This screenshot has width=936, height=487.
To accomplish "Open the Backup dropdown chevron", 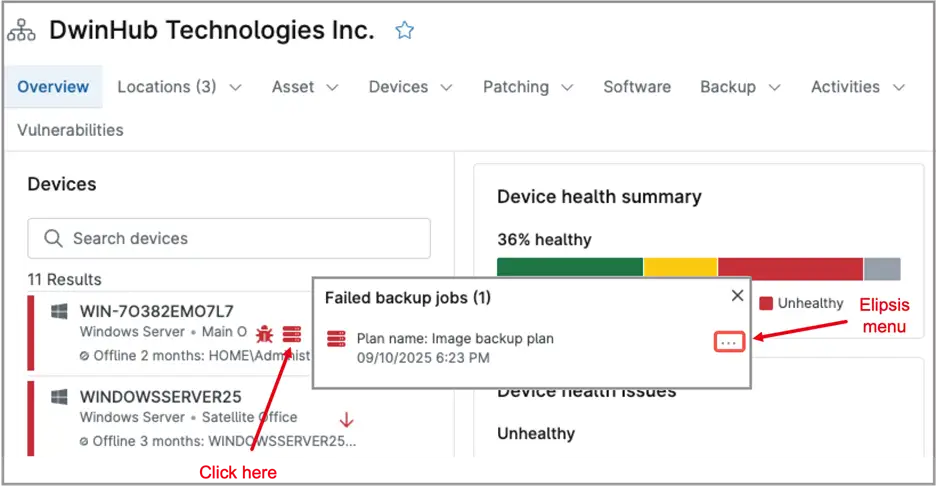I will coord(774,88).
